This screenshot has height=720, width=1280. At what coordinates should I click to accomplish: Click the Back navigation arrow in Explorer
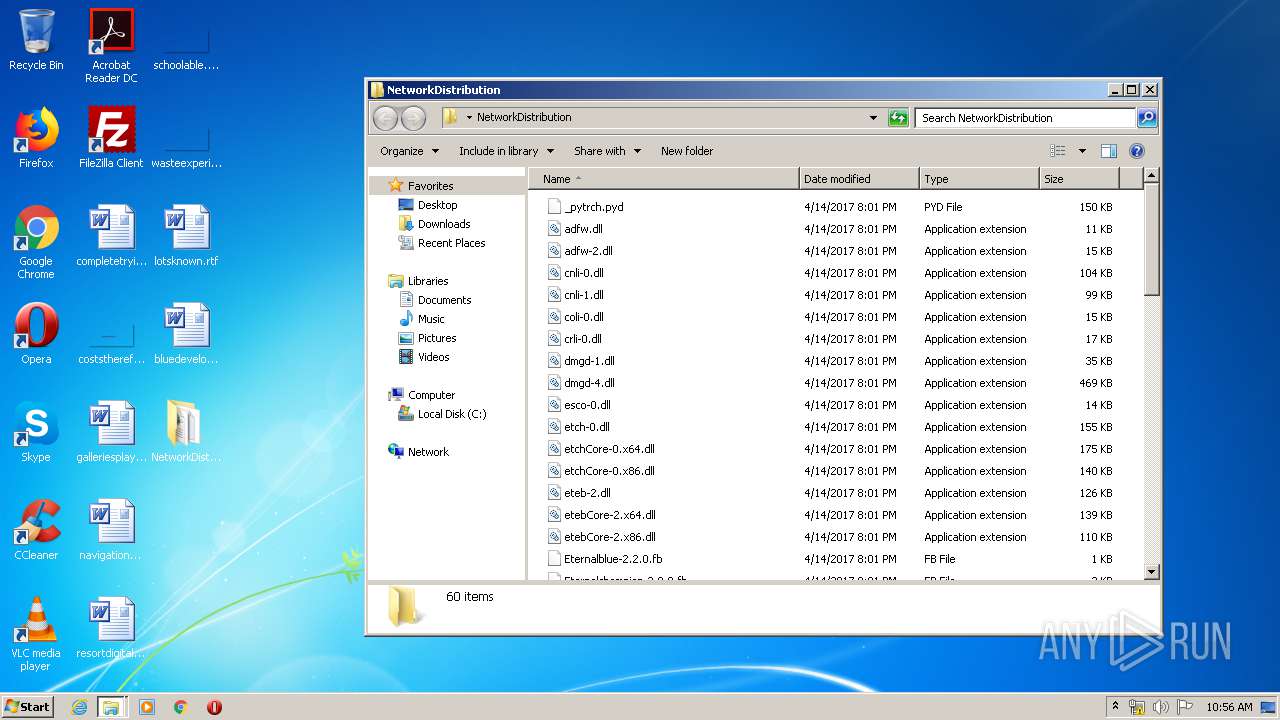(x=385, y=118)
